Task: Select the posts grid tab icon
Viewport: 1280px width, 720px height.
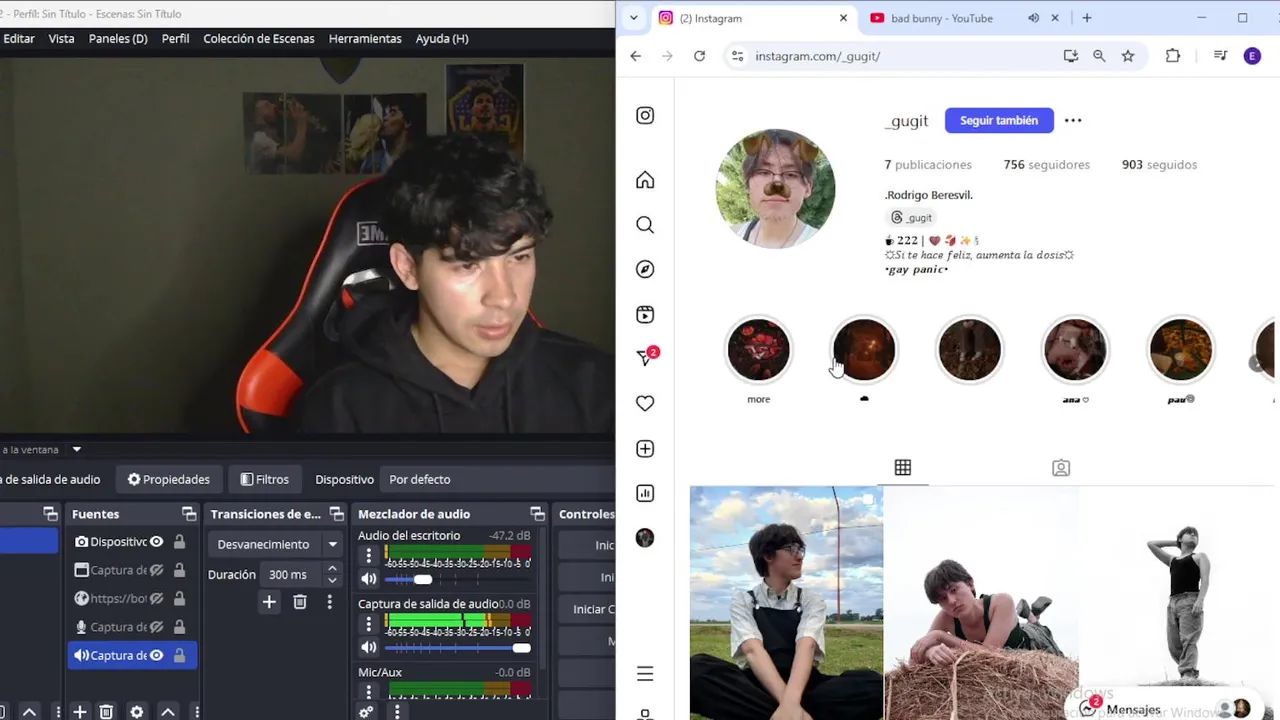Action: coord(903,468)
